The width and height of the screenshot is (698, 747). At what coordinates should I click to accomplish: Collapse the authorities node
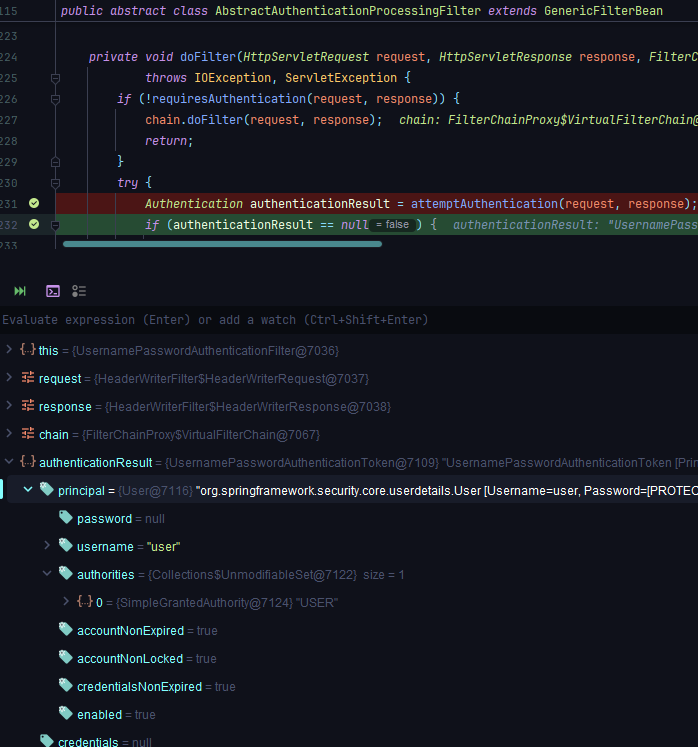click(x=47, y=574)
